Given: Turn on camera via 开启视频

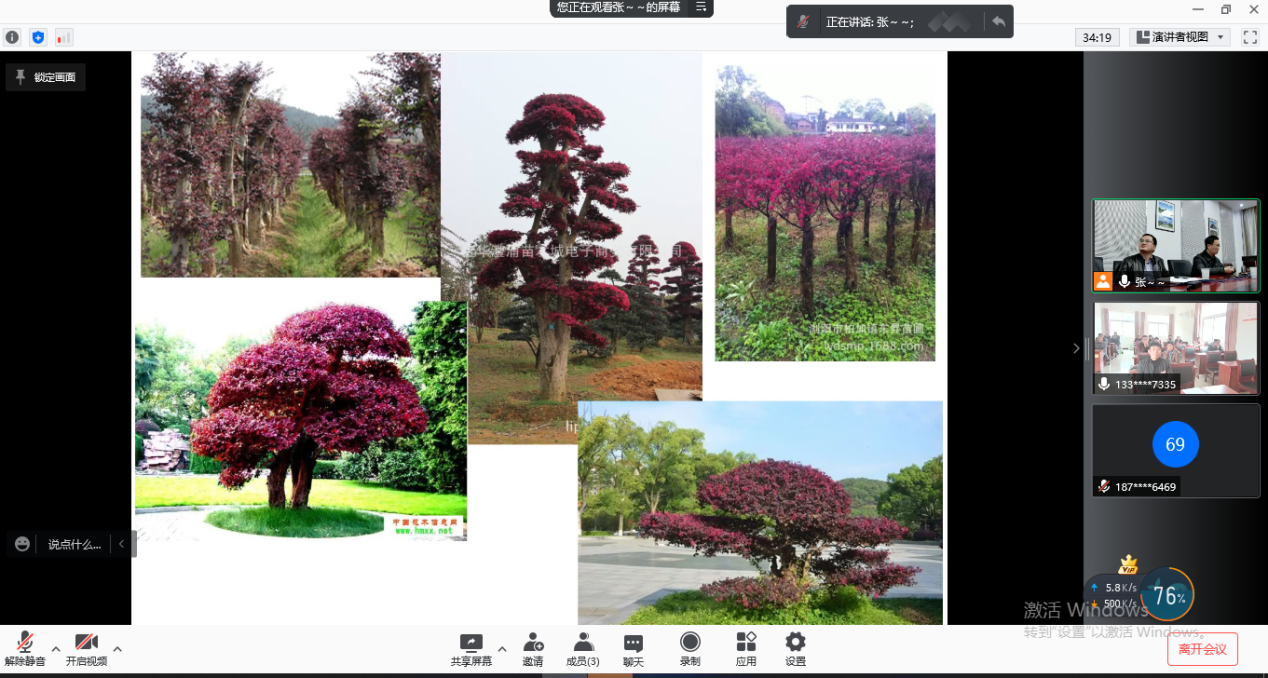Looking at the screenshot, I should (86, 649).
